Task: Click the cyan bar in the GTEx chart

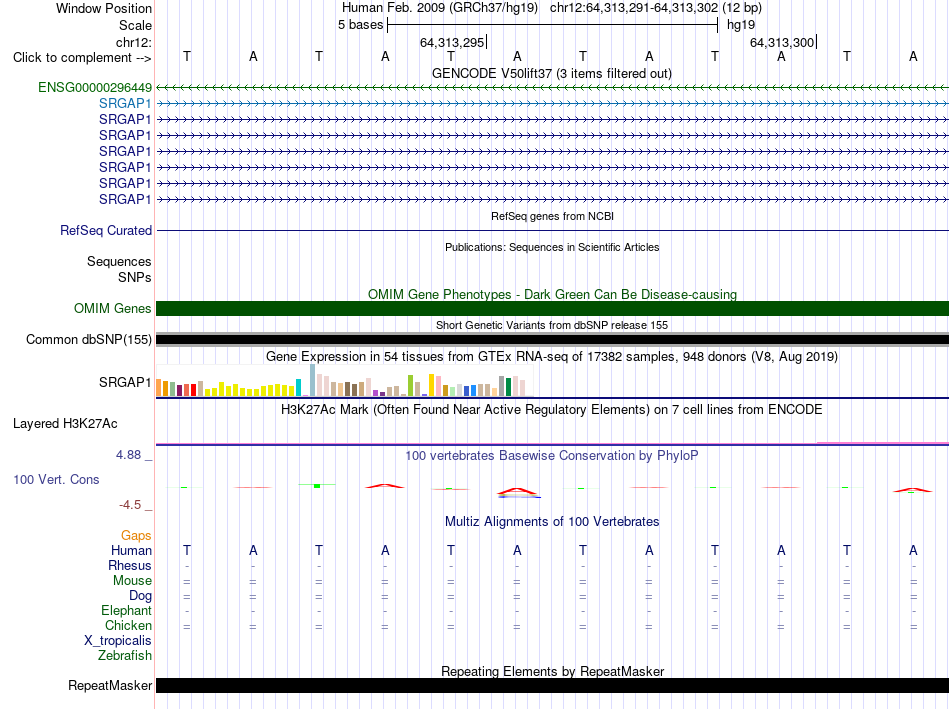Action: (298, 387)
